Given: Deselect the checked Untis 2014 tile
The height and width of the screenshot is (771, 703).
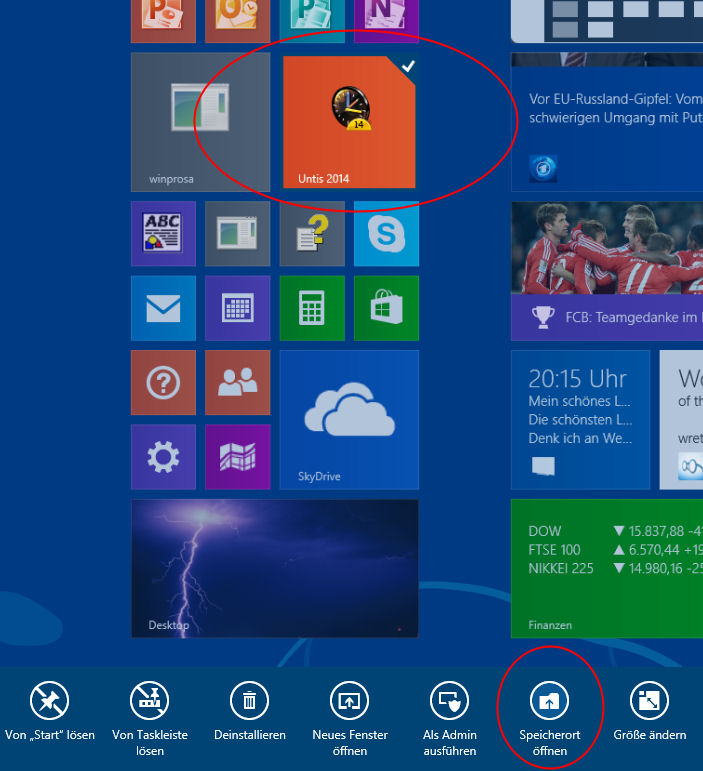Looking at the screenshot, I should [349, 122].
